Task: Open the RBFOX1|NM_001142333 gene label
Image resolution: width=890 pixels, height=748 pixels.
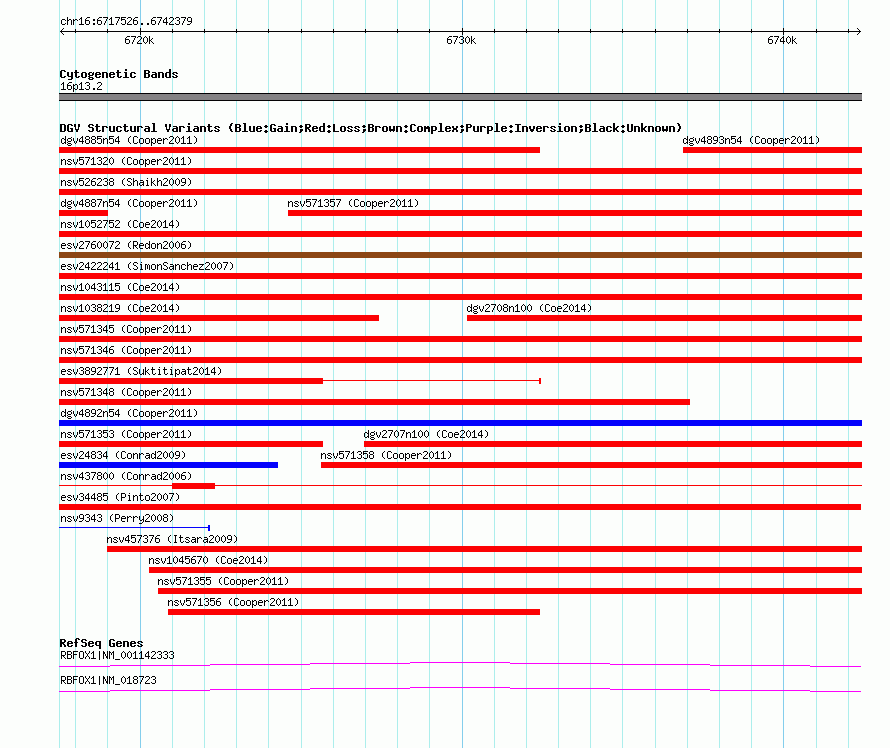Action: pos(117,655)
